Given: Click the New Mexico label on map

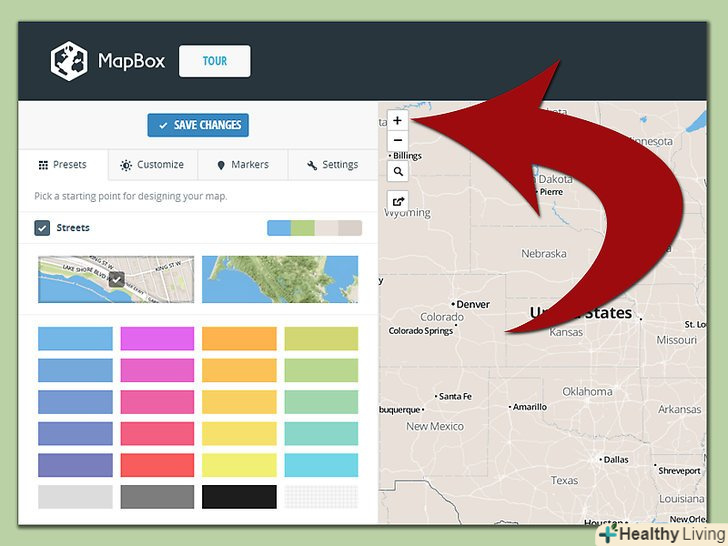Looking at the screenshot, I should 435,426.
